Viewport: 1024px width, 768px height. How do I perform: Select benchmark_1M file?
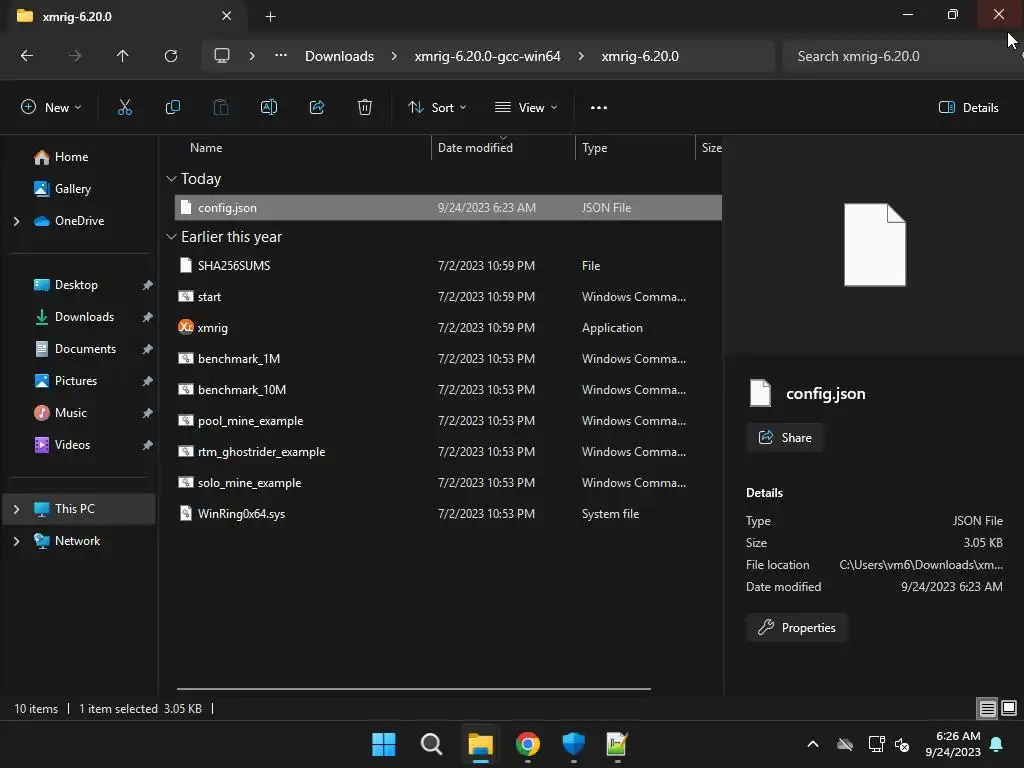click(448, 359)
